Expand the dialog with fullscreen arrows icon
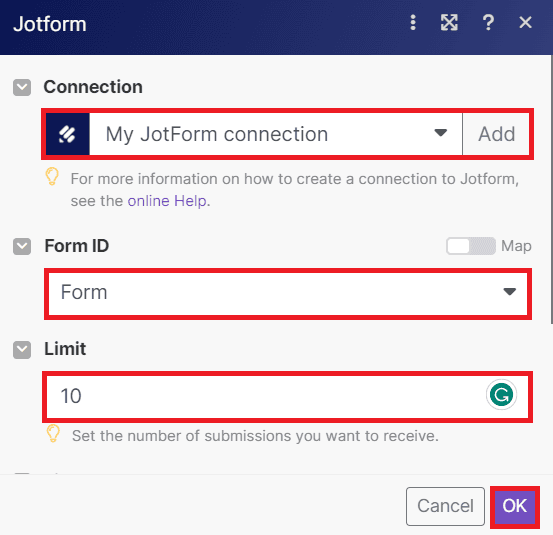 449,23
